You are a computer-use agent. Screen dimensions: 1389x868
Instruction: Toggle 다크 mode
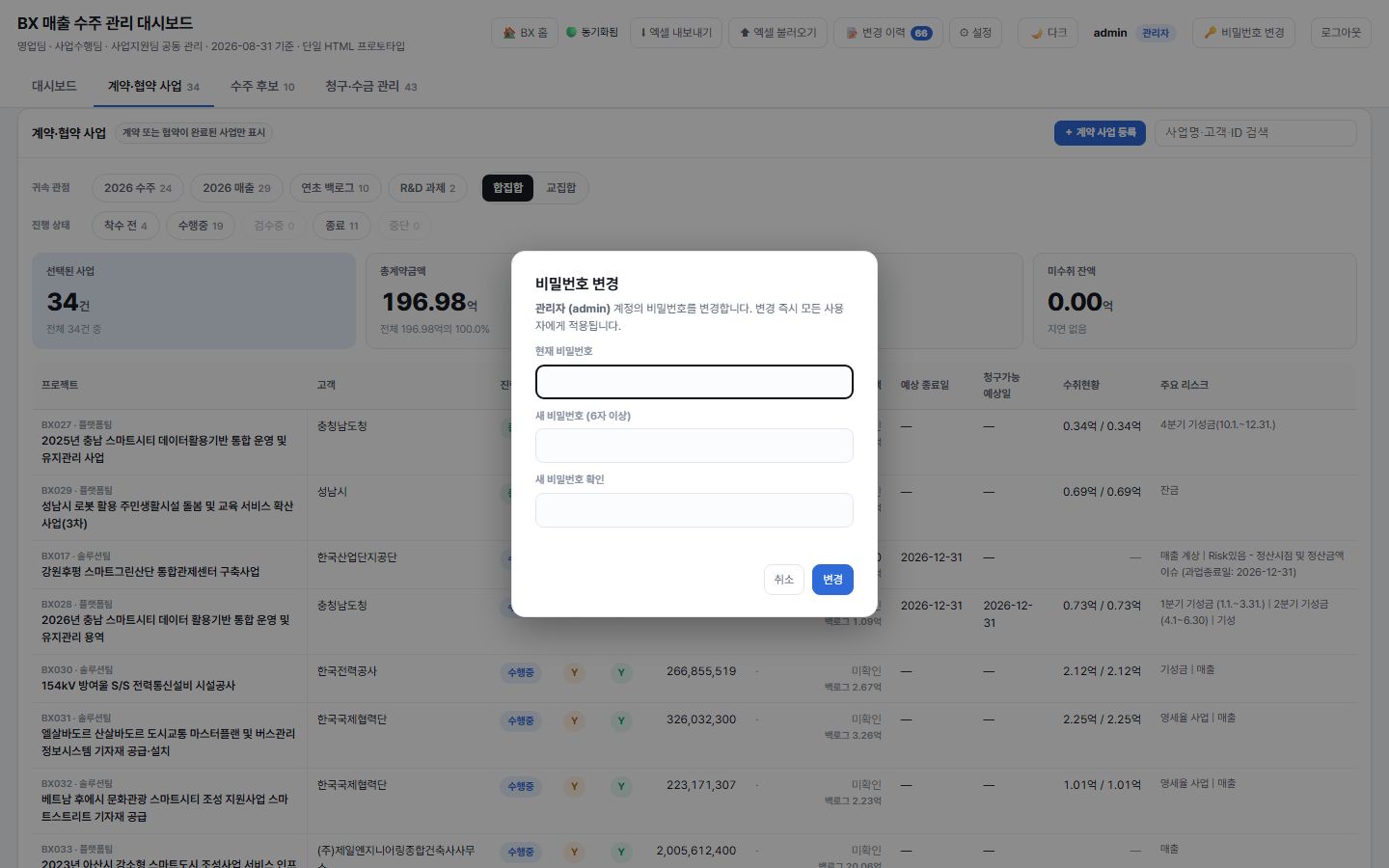coord(1049,33)
